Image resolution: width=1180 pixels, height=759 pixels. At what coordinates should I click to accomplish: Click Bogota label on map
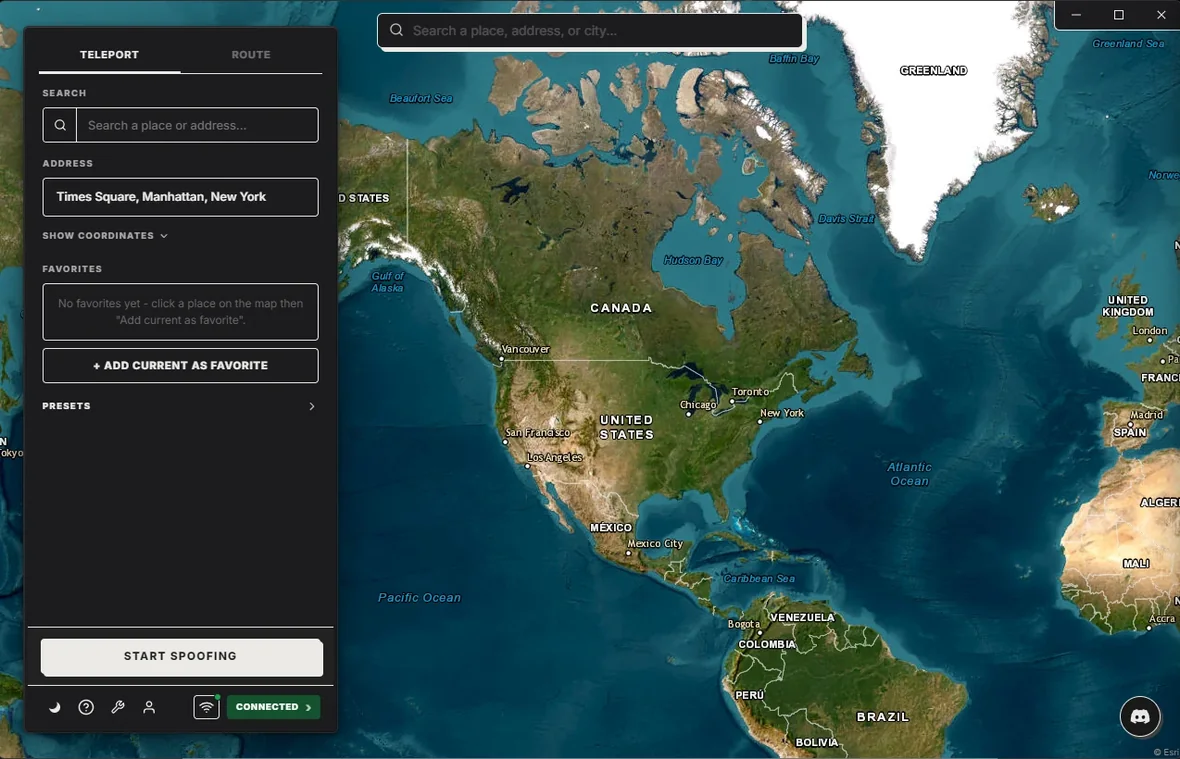tap(744, 624)
